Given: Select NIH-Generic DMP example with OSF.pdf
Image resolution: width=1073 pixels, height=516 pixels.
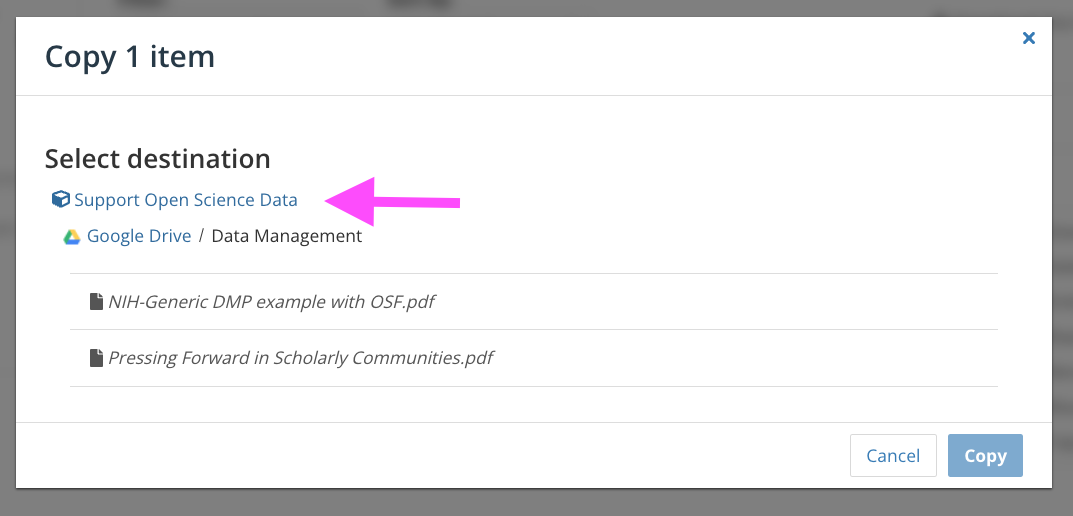Looking at the screenshot, I should [272, 301].
